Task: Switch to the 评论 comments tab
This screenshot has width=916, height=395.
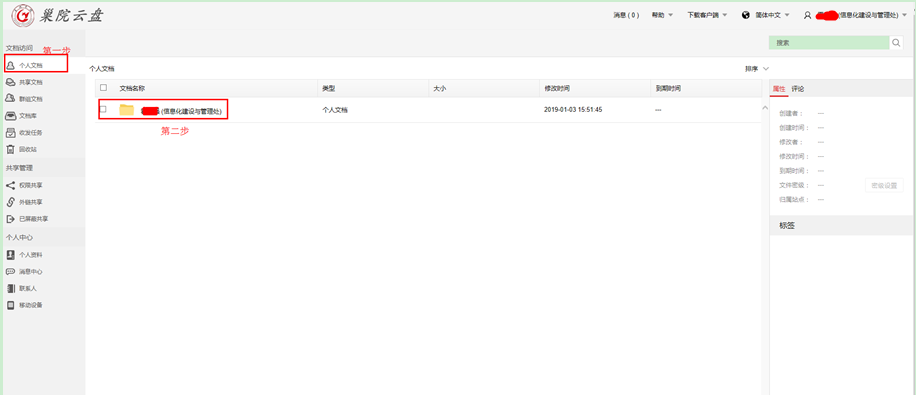Action: (x=797, y=89)
